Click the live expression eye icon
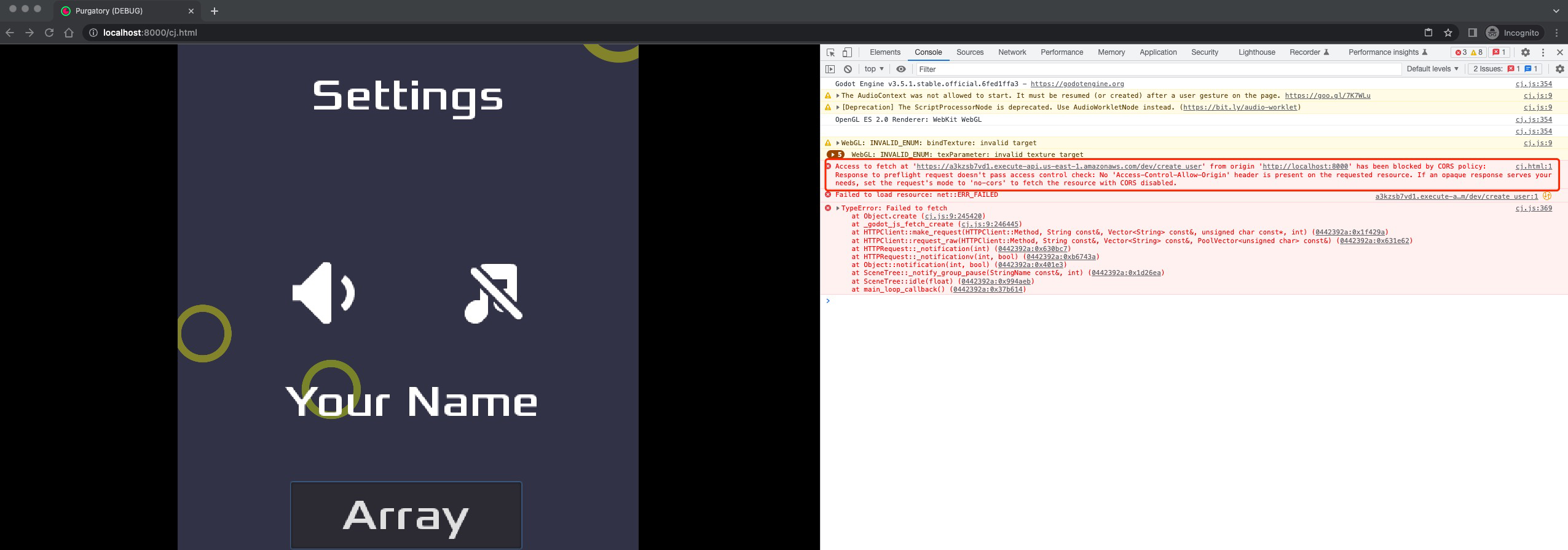Viewport: 1568px width, 550px height. (x=901, y=69)
